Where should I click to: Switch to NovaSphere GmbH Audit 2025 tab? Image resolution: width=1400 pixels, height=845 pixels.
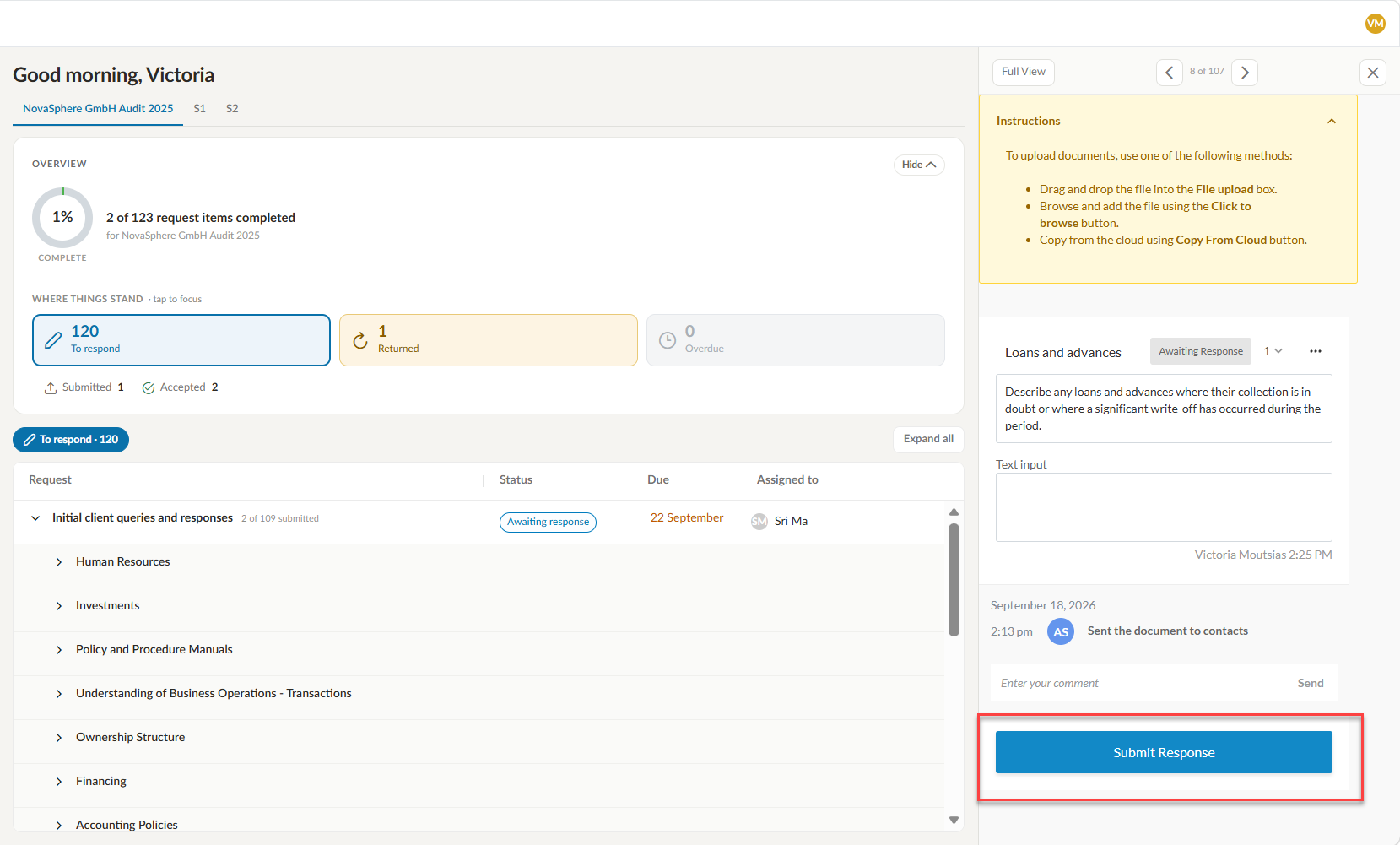coord(98,109)
